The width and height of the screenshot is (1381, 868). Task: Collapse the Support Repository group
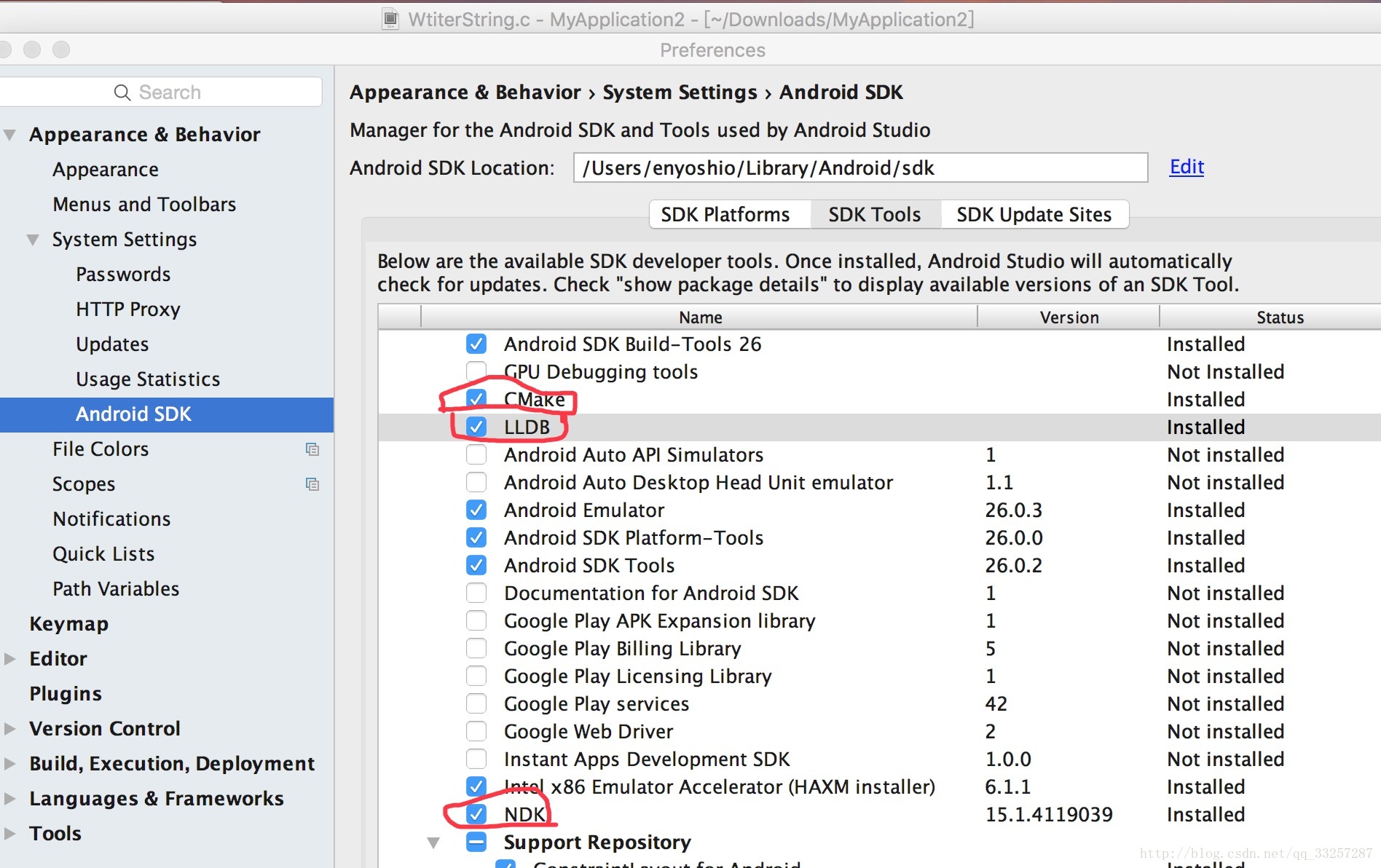coord(433,843)
